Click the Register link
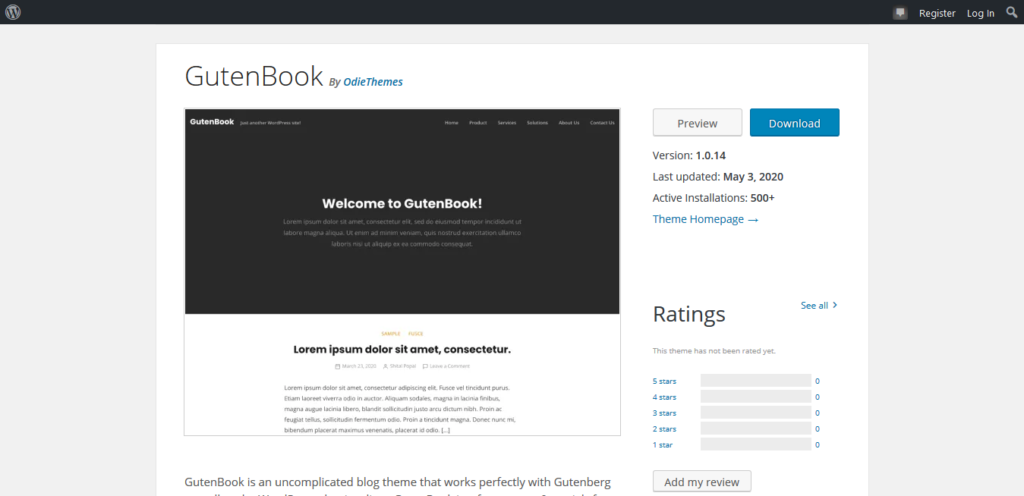This screenshot has height=496, width=1024. click(x=937, y=13)
